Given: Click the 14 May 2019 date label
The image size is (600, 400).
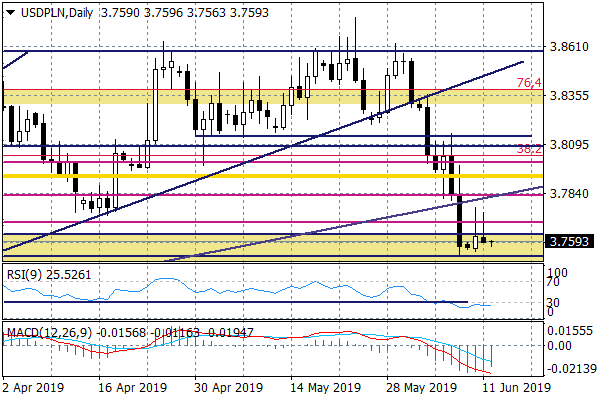Looking at the screenshot, I should click(x=326, y=387).
